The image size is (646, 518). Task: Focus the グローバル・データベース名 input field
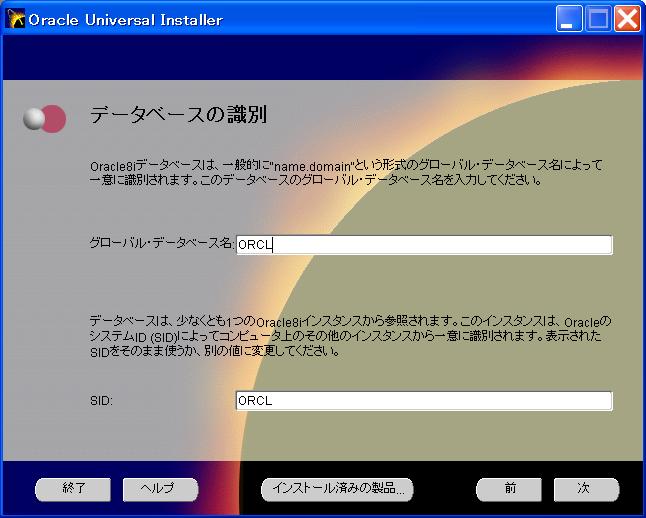[x=424, y=245]
